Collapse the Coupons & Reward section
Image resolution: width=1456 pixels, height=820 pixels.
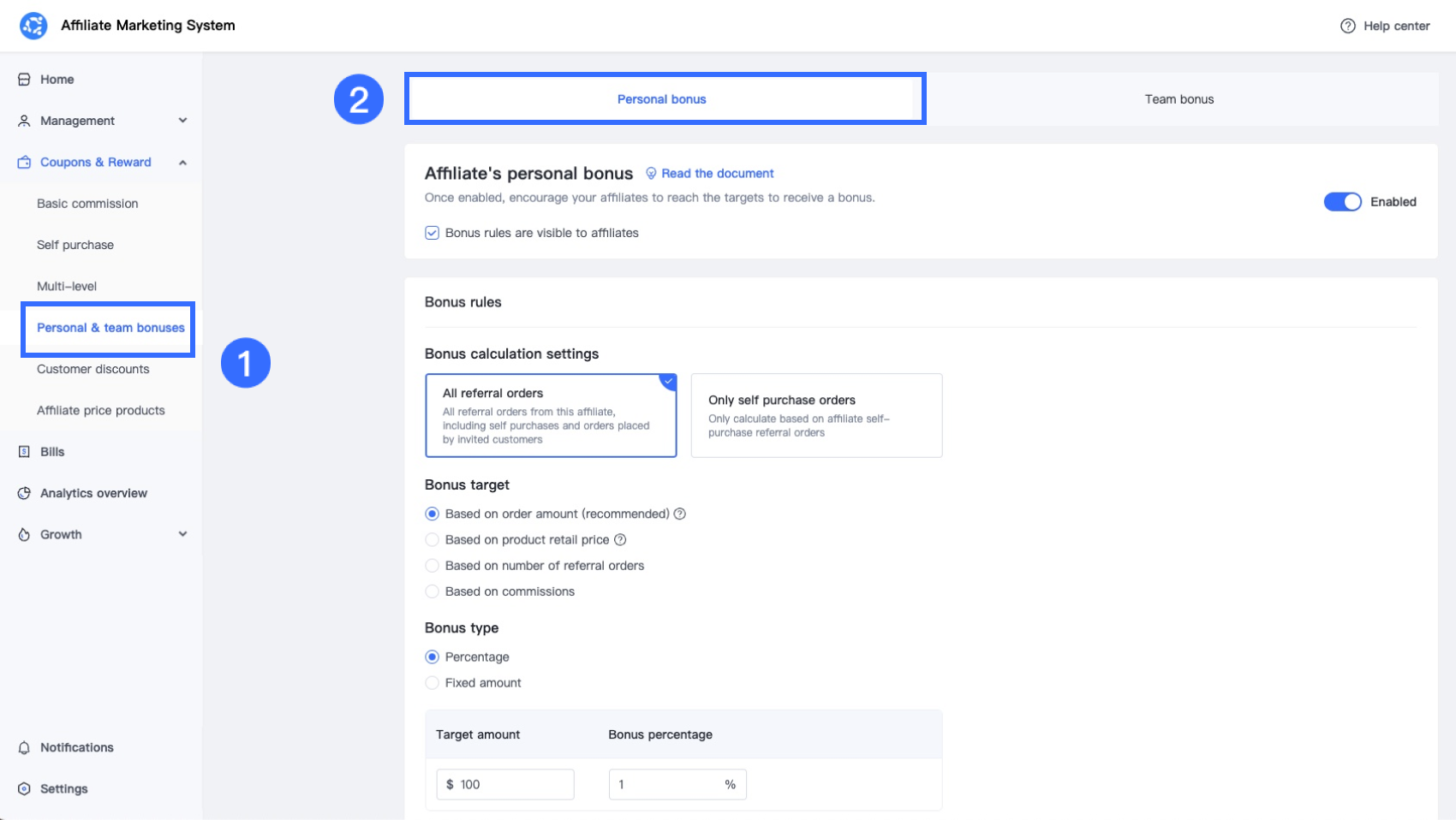(182, 163)
